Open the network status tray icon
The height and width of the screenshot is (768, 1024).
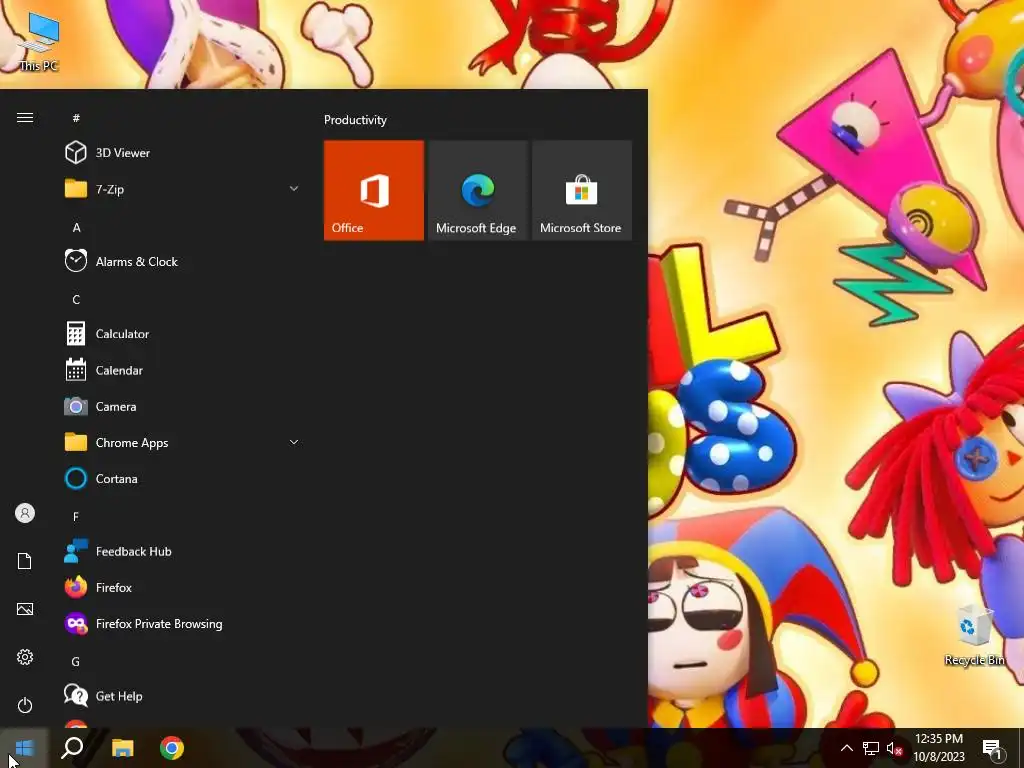tap(871, 748)
